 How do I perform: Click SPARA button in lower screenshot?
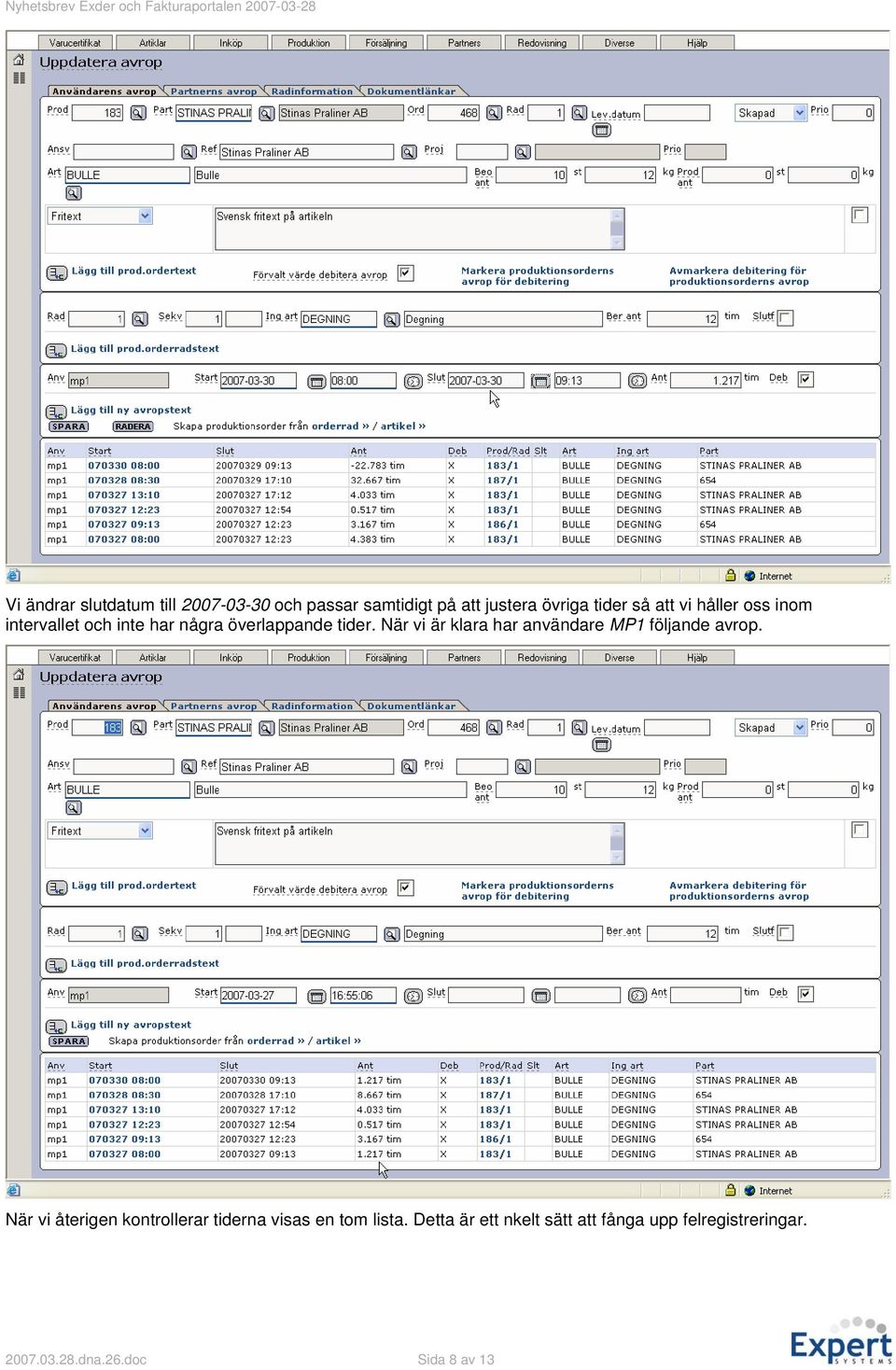pyautogui.click(x=69, y=1041)
